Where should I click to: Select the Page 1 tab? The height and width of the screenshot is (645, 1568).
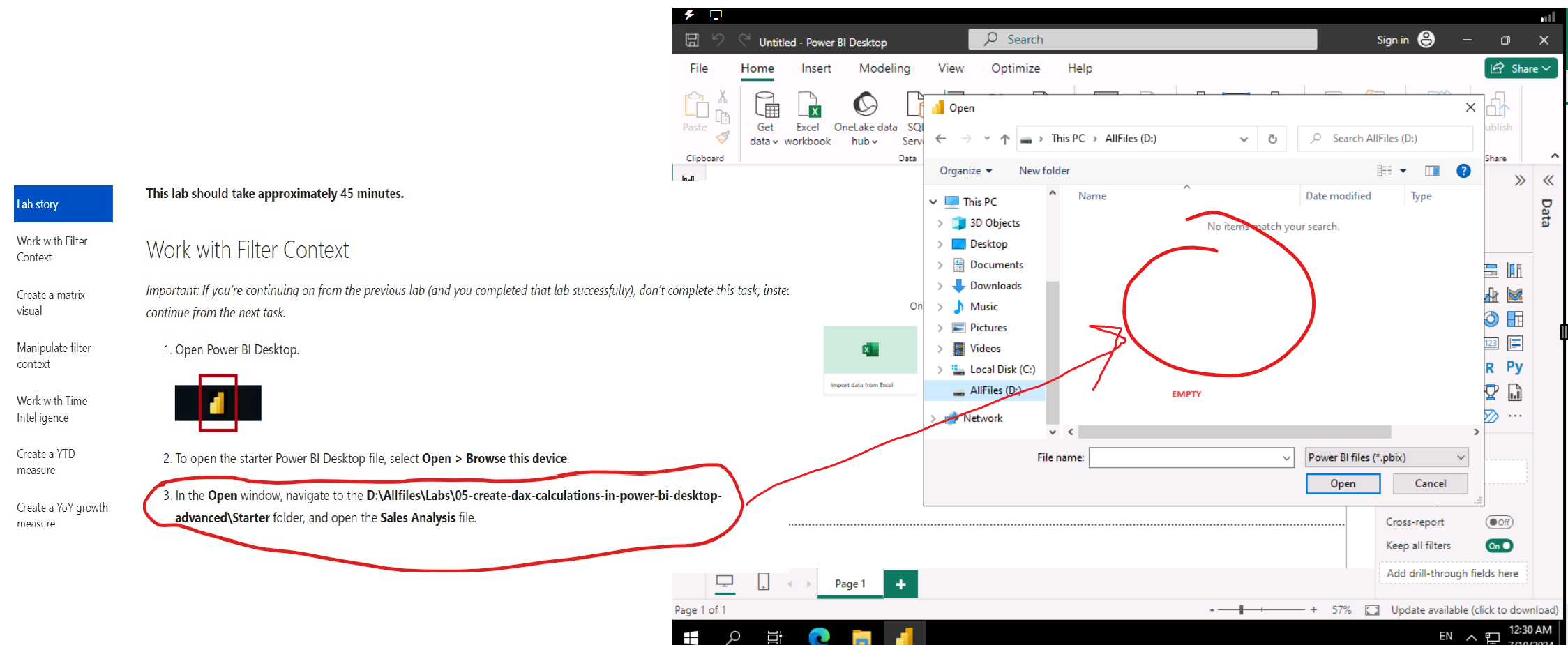850,584
